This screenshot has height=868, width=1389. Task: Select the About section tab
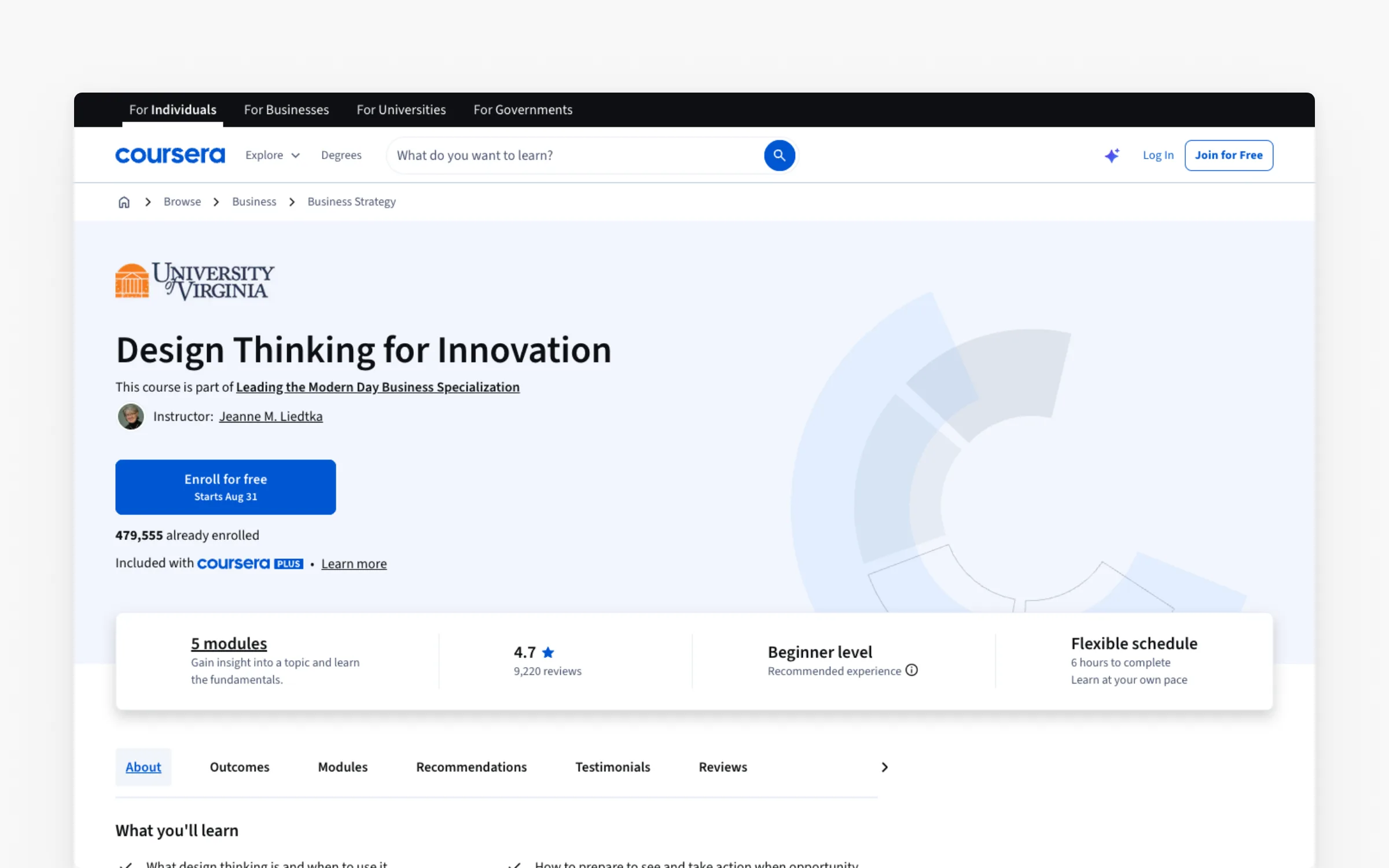(x=143, y=767)
